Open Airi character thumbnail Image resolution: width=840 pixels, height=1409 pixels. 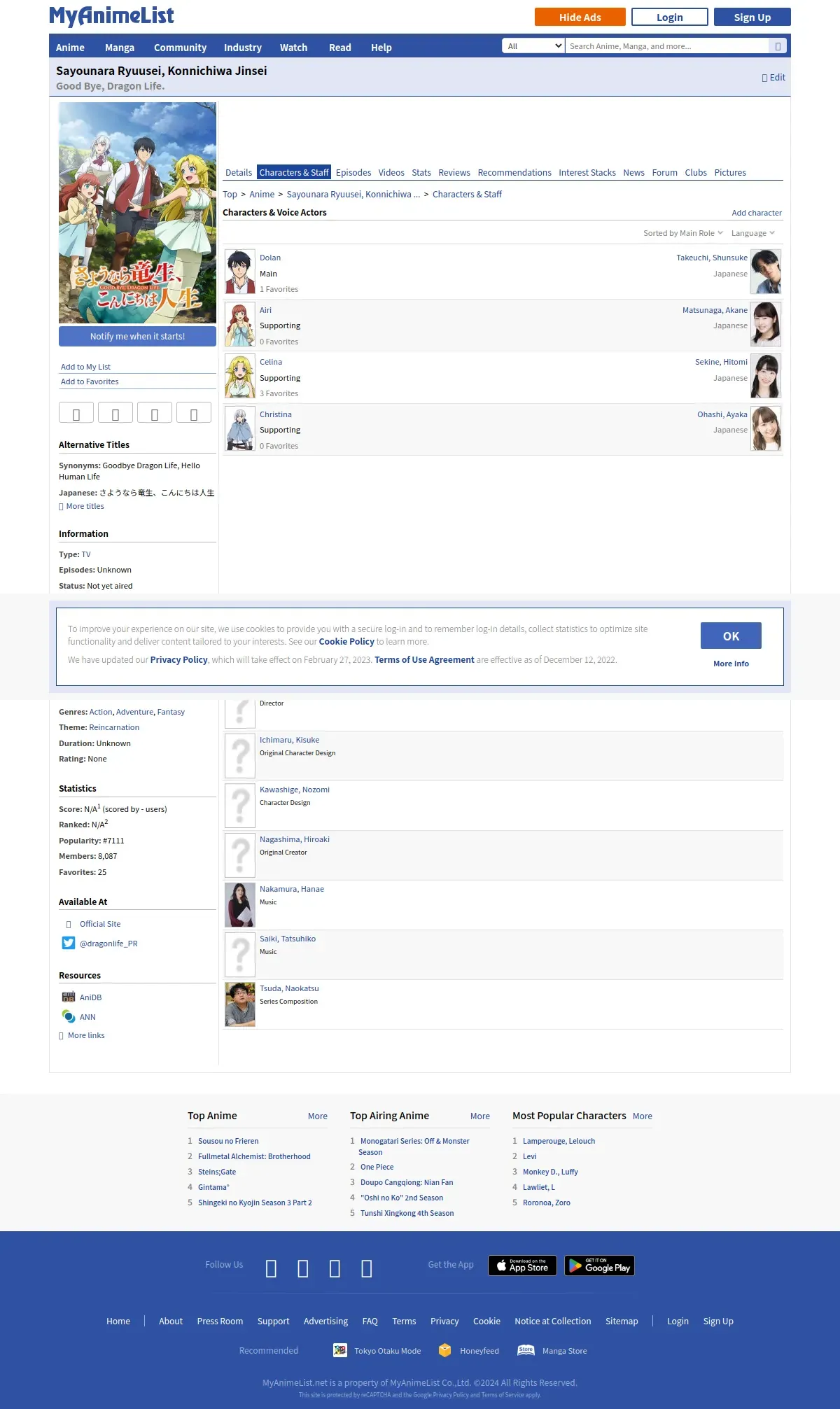tap(240, 324)
